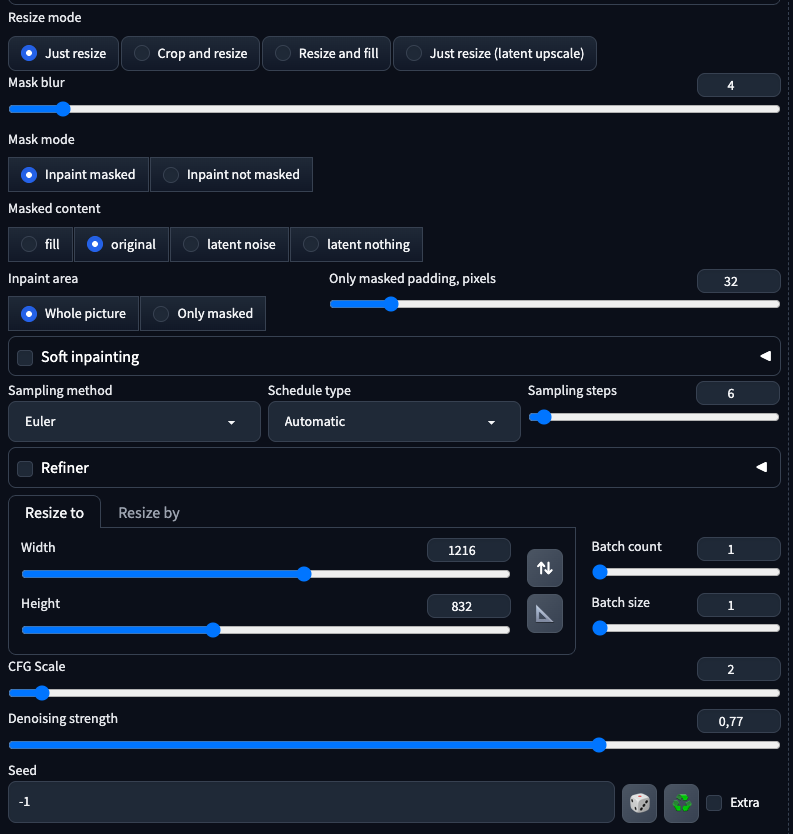Image resolution: width=793 pixels, height=834 pixels.
Task: Swap width and height with arrows icon
Action: pyautogui.click(x=545, y=568)
